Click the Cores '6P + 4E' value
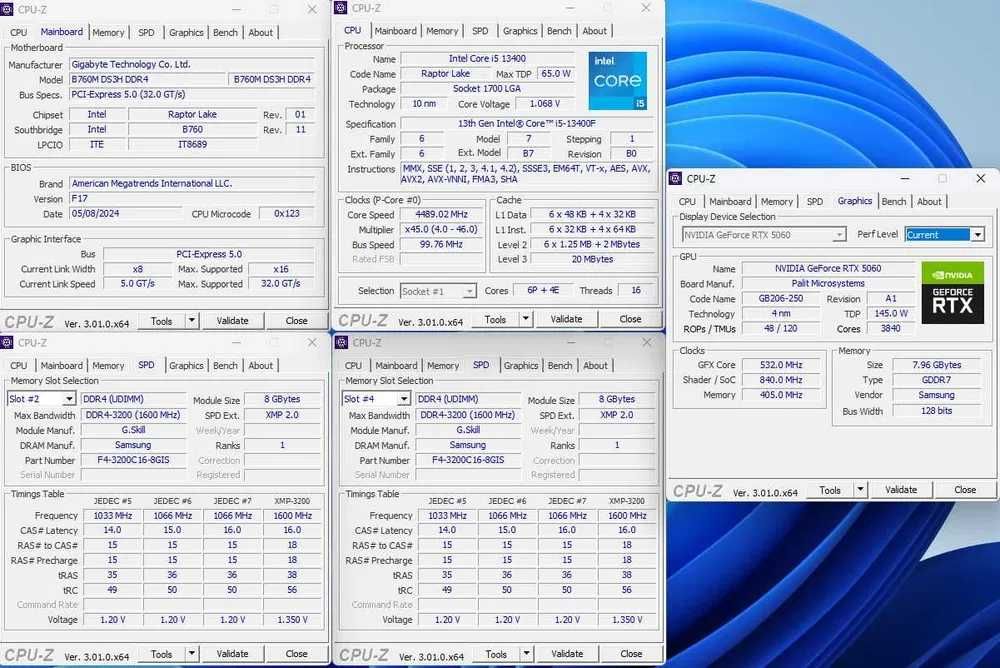 coord(543,290)
